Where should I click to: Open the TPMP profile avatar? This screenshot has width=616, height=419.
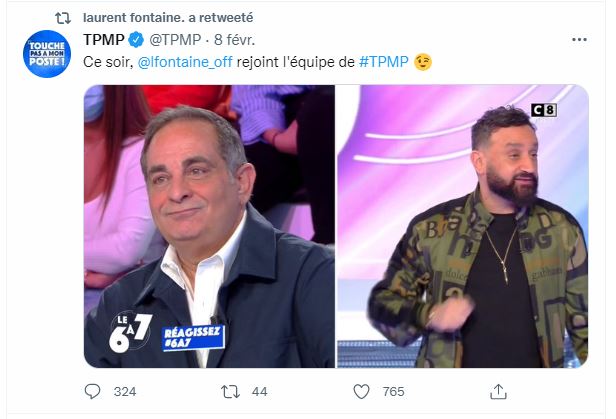pyautogui.click(x=47, y=51)
